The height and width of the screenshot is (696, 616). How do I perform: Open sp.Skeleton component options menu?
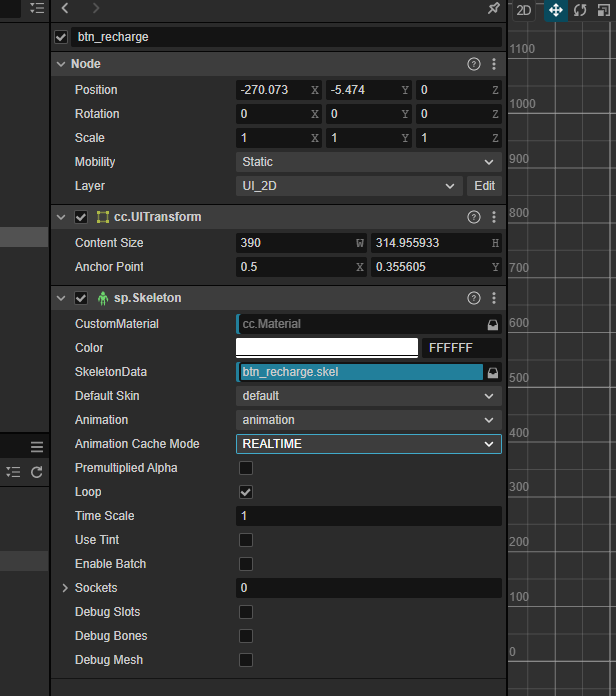[494, 298]
